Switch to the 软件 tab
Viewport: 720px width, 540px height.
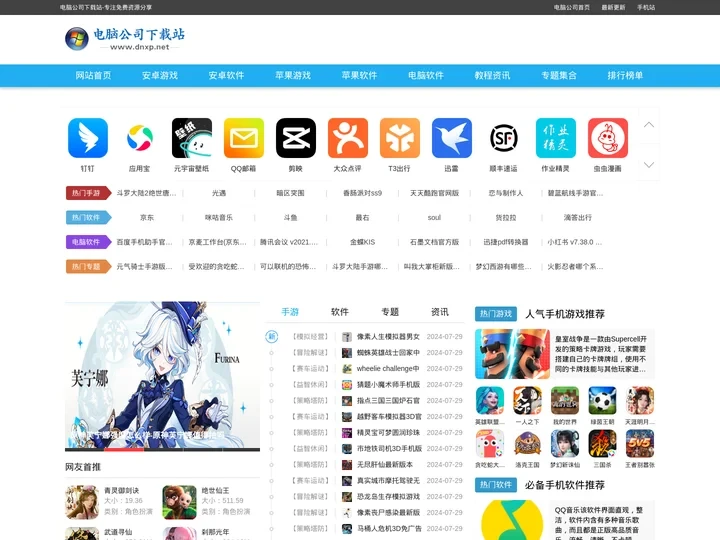tap(340, 312)
